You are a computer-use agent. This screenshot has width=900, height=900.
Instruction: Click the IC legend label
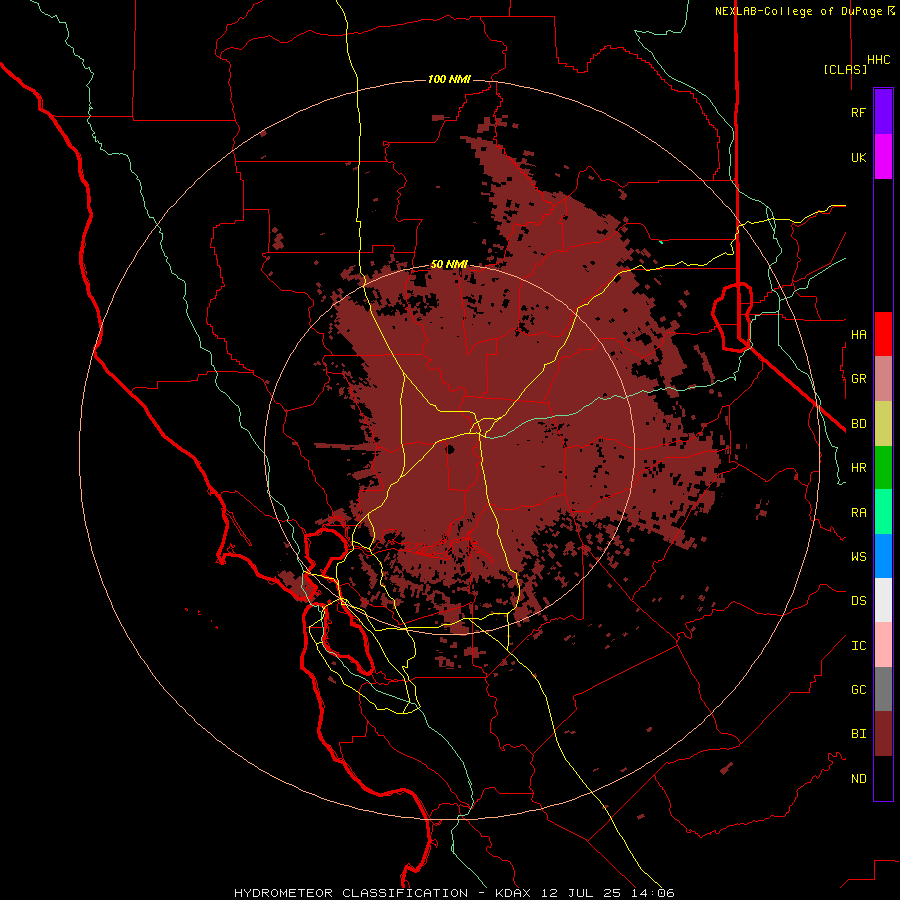858,645
